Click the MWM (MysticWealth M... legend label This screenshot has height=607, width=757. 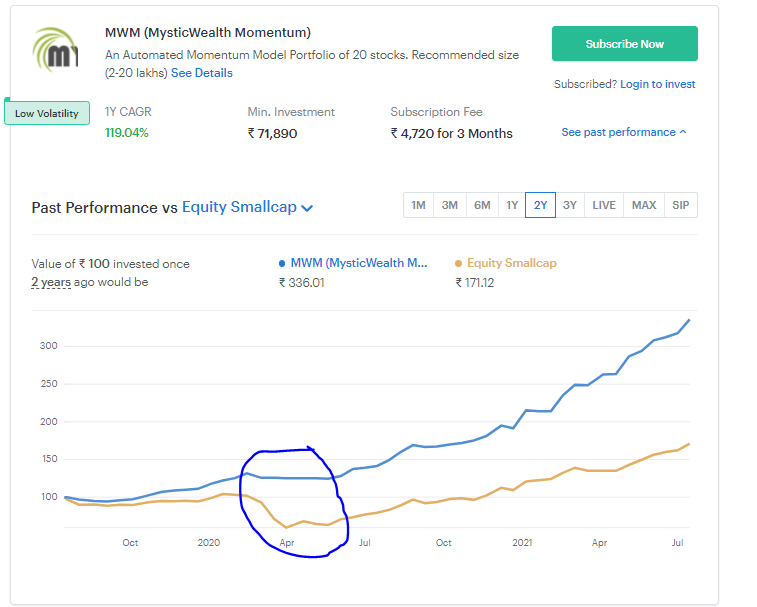[x=359, y=263]
